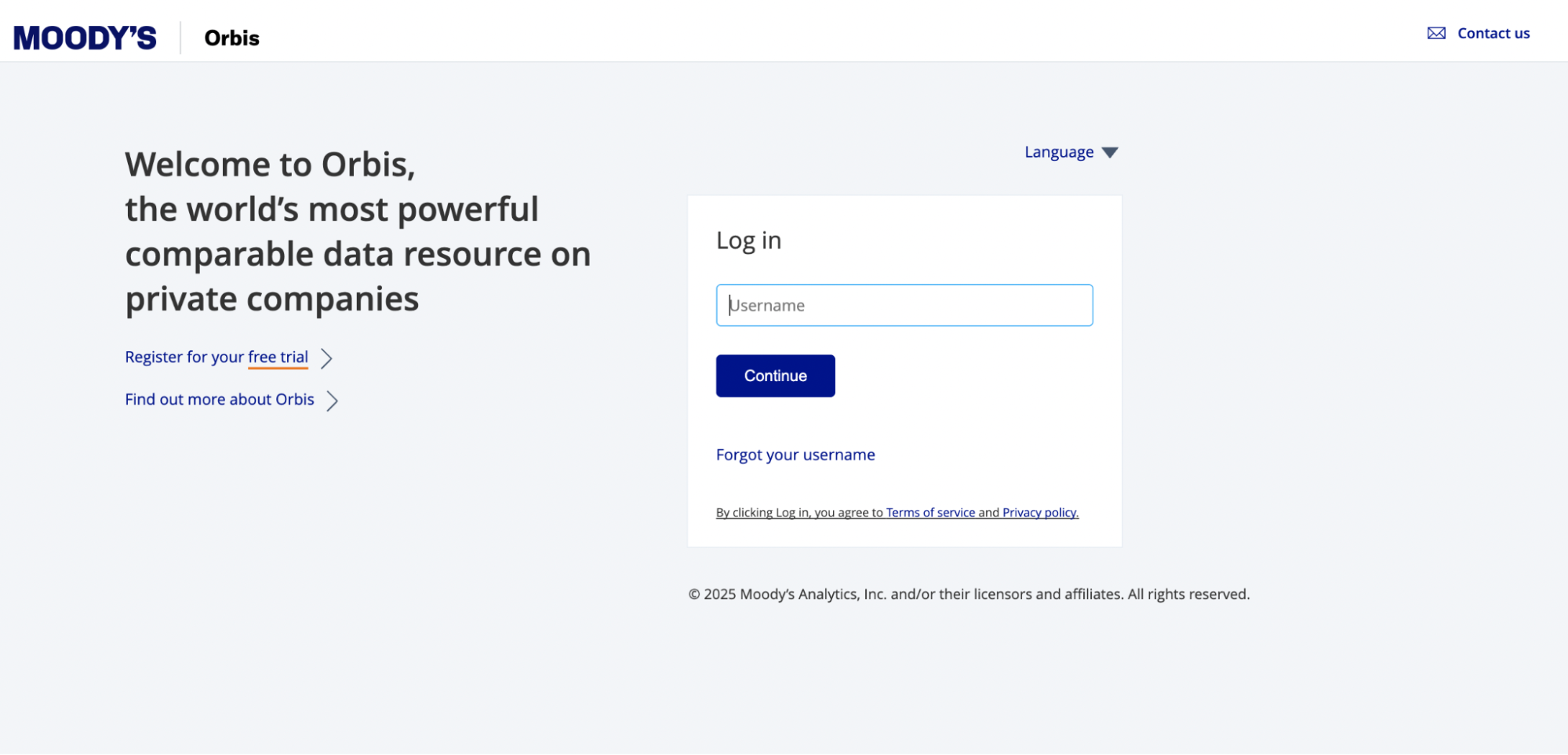Click the Orbis product name in header

pyautogui.click(x=231, y=38)
